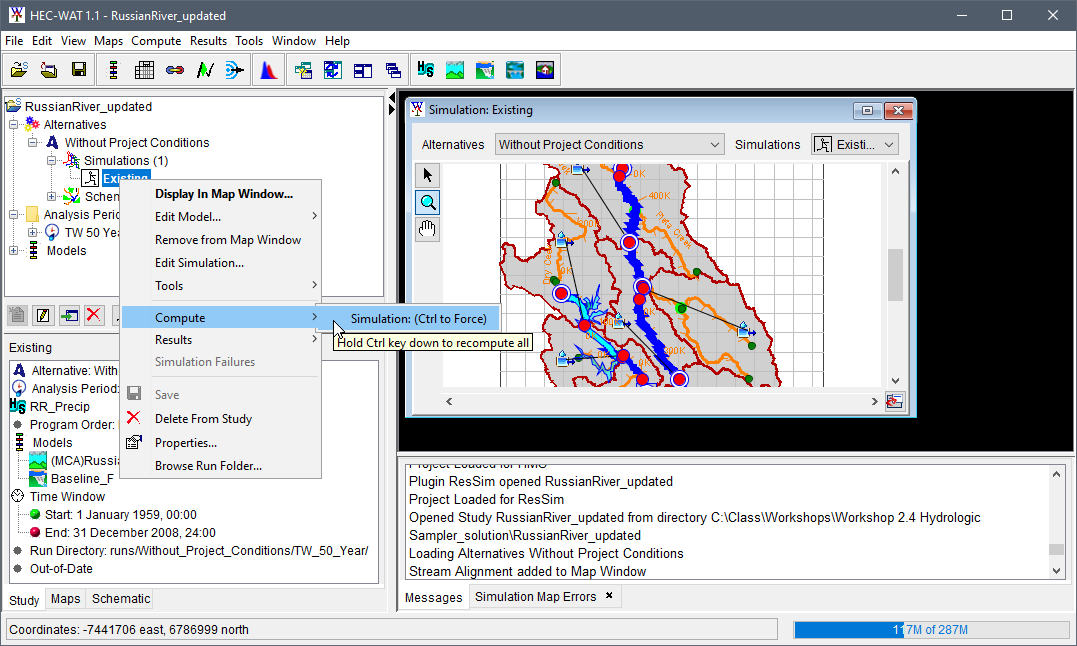Open the grid table editor toolbar icon
This screenshot has width=1077, height=646.
click(144, 70)
